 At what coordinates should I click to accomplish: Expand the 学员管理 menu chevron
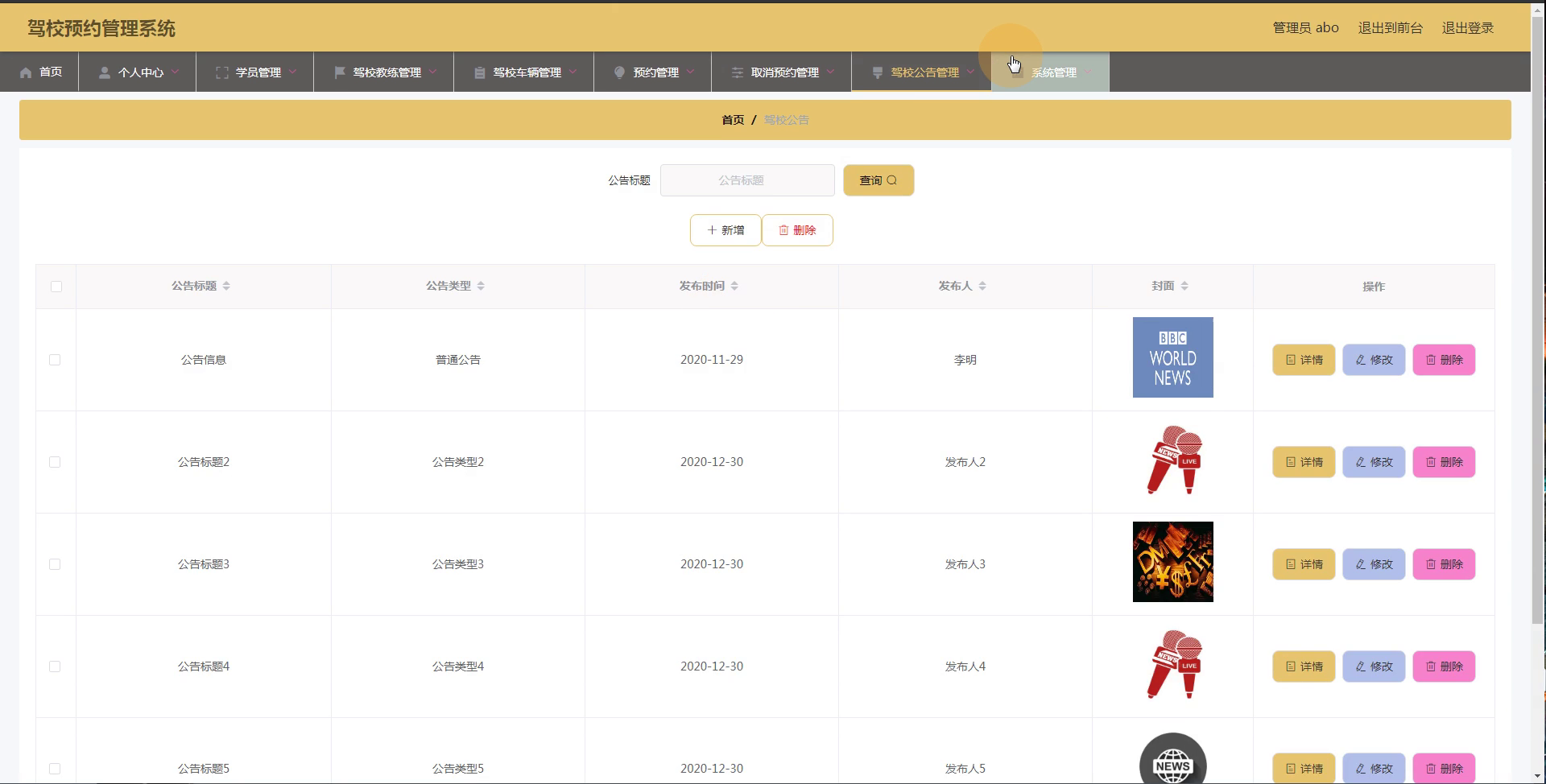click(293, 72)
